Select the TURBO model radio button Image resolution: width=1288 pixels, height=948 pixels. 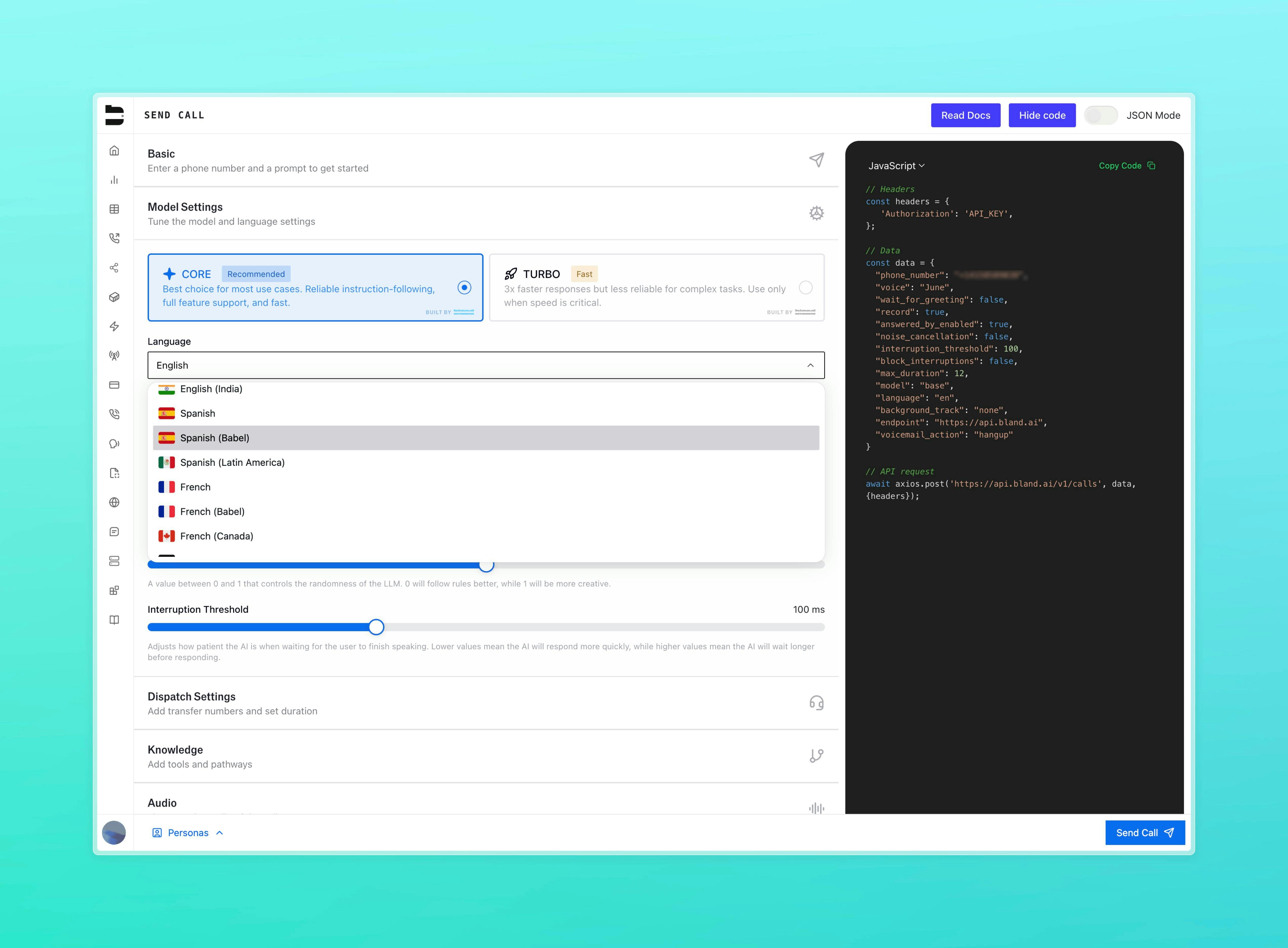806,287
